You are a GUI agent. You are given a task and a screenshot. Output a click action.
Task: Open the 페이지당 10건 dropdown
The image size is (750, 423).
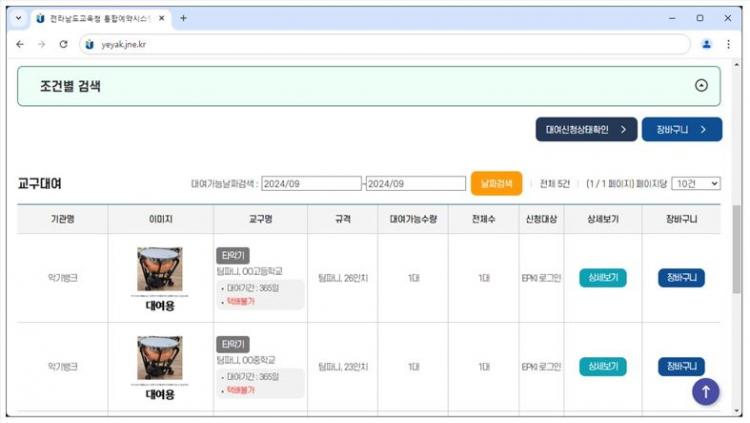[696, 184]
